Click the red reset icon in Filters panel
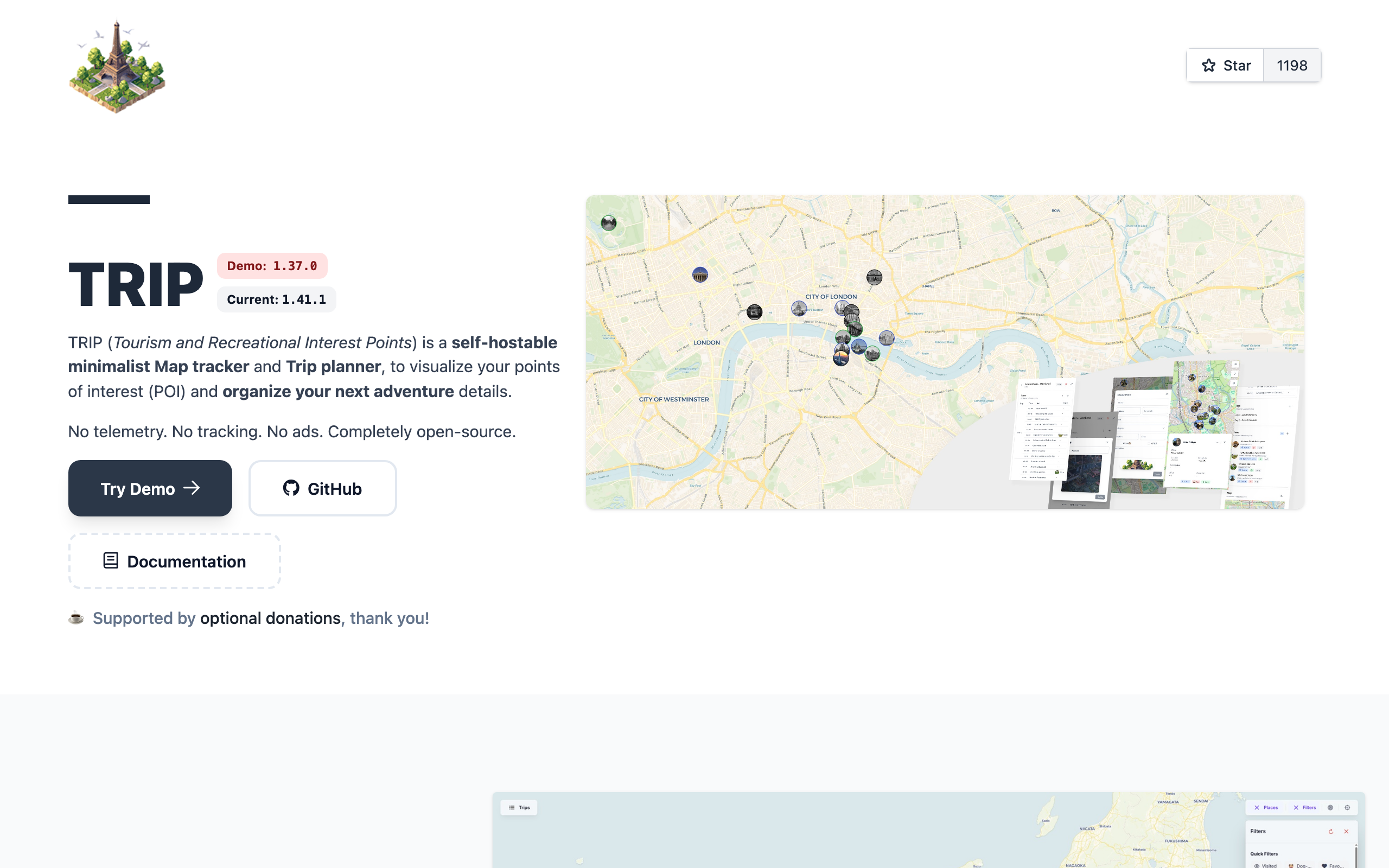The height and width of the screenshot is (868, 1389). point(1330,831)
